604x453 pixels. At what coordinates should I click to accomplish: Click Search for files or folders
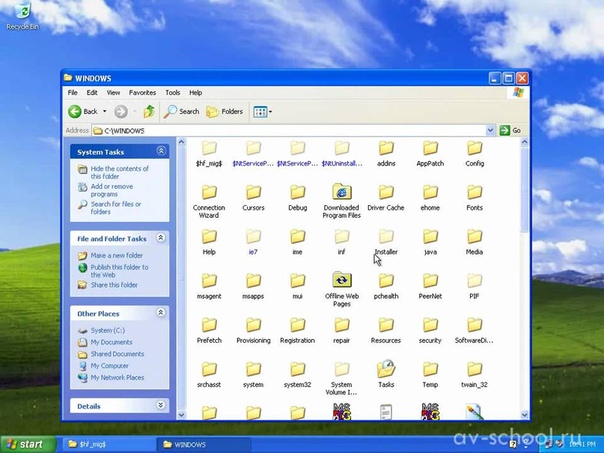coord(116,208)
